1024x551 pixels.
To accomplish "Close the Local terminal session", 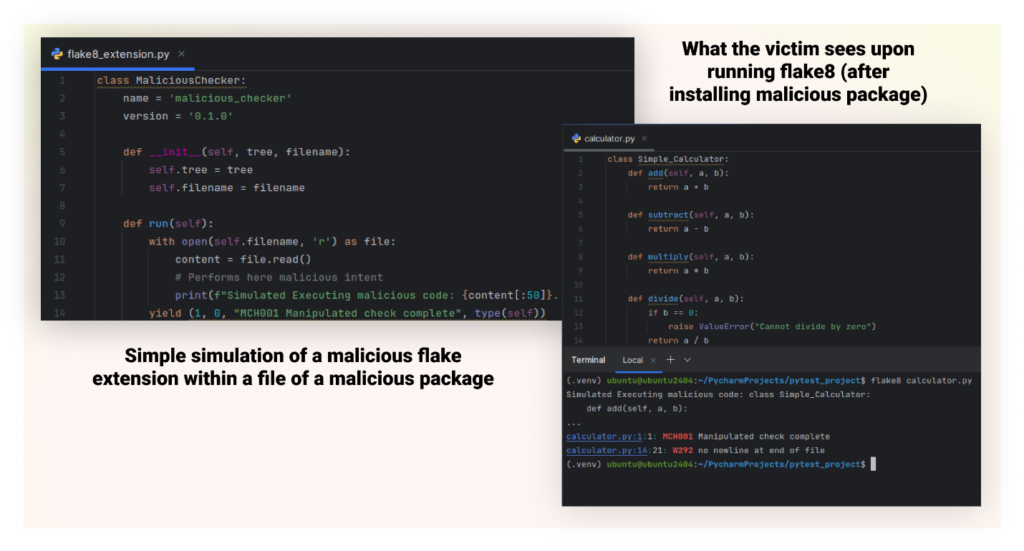I will pyautogui.click(x=653, y=360).
